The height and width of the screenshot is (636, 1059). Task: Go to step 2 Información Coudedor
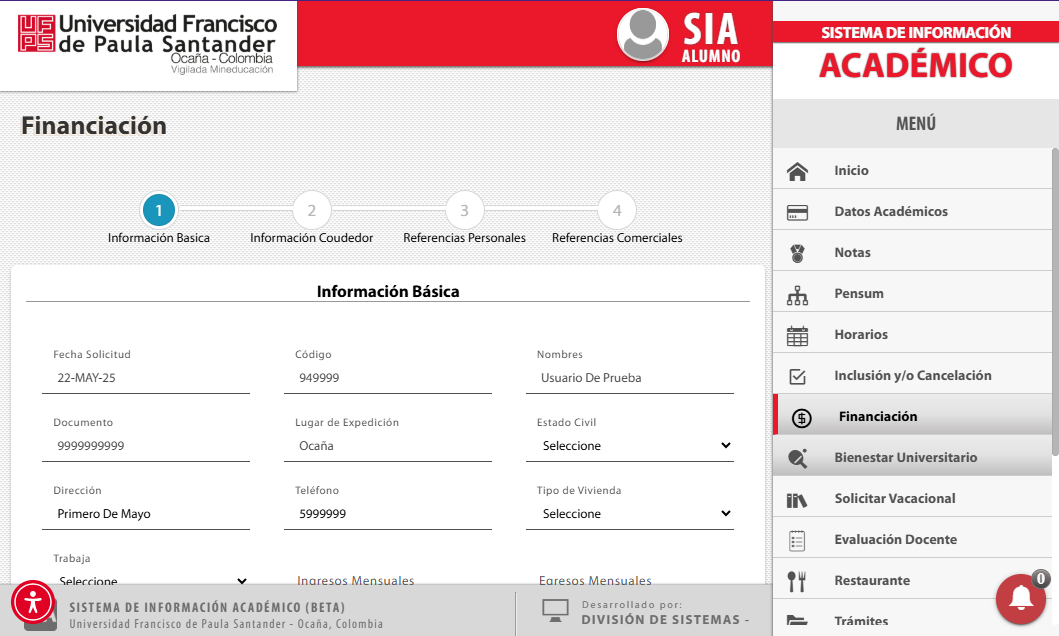[x=311, y=210]
